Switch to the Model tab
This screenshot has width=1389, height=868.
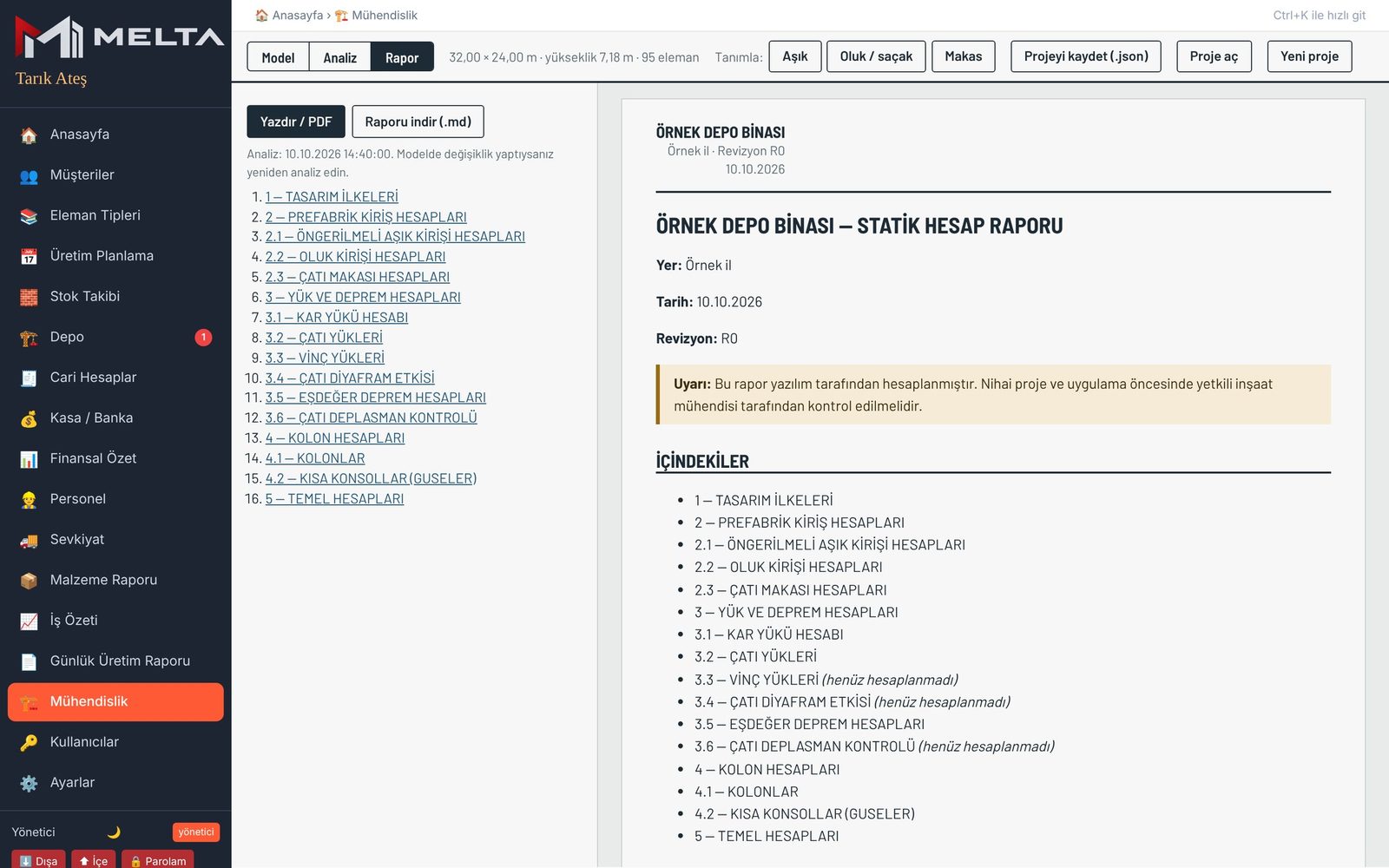278,57
